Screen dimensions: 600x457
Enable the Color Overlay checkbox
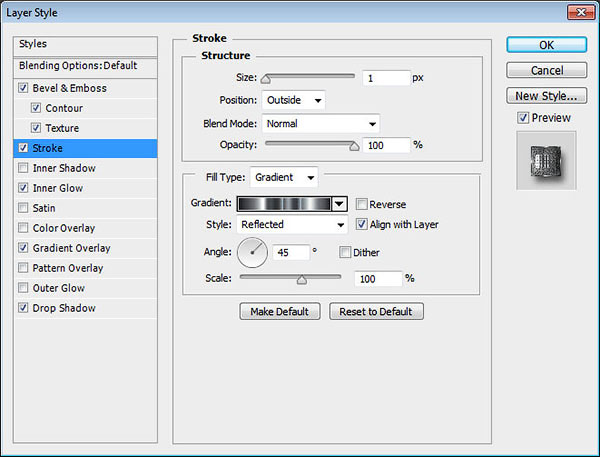click(23, 228)
